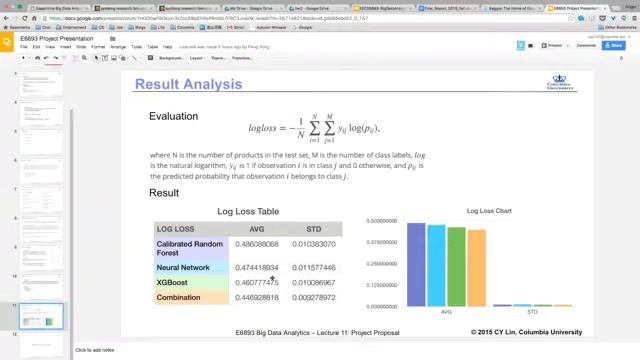This screenshot has width=640, height=360.
Task: Open the Layout dropdown in the toolbar
Action: (197, 58)
